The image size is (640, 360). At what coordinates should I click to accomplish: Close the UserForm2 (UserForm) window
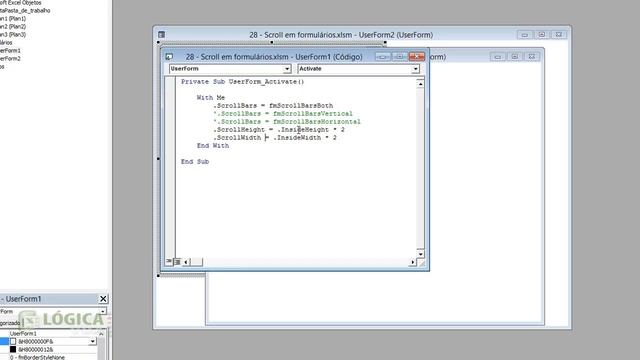559,35
